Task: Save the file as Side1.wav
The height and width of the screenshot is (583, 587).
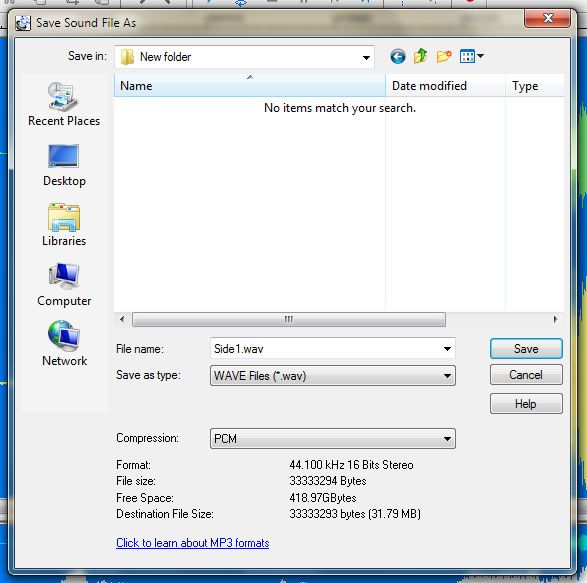Action: point(526,349)
